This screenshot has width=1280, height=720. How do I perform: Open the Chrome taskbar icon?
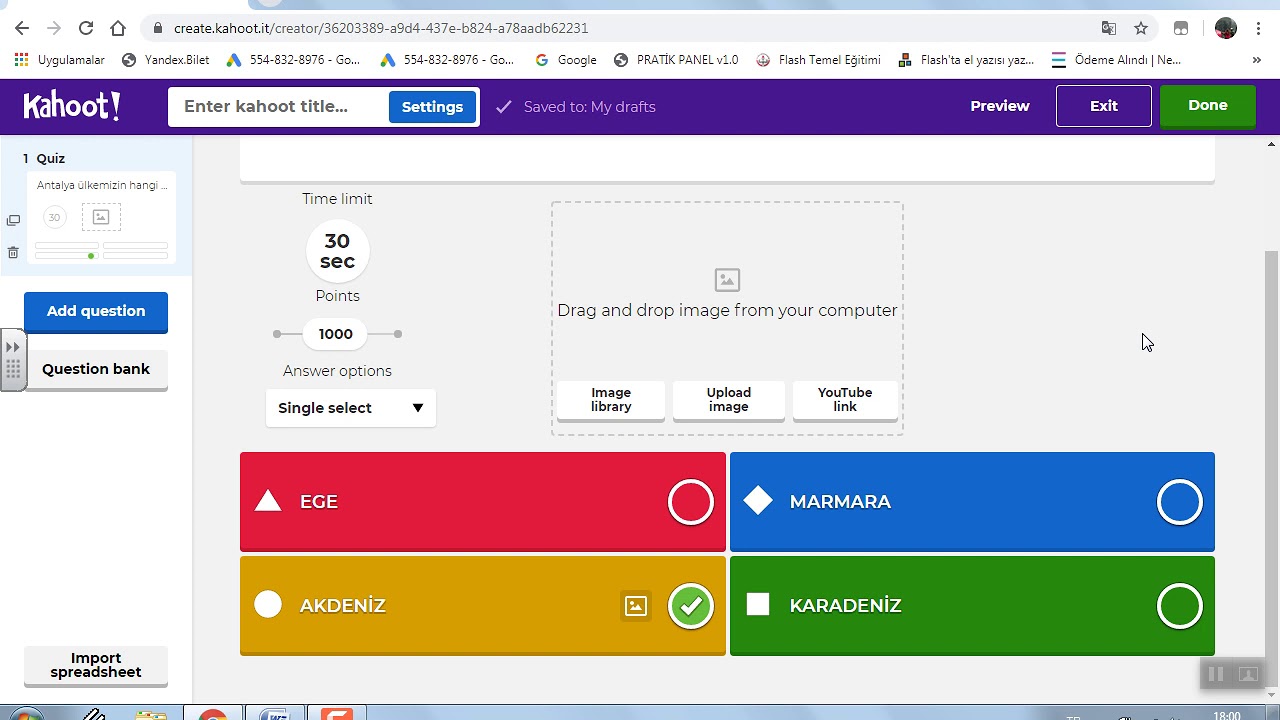[213, 714]
